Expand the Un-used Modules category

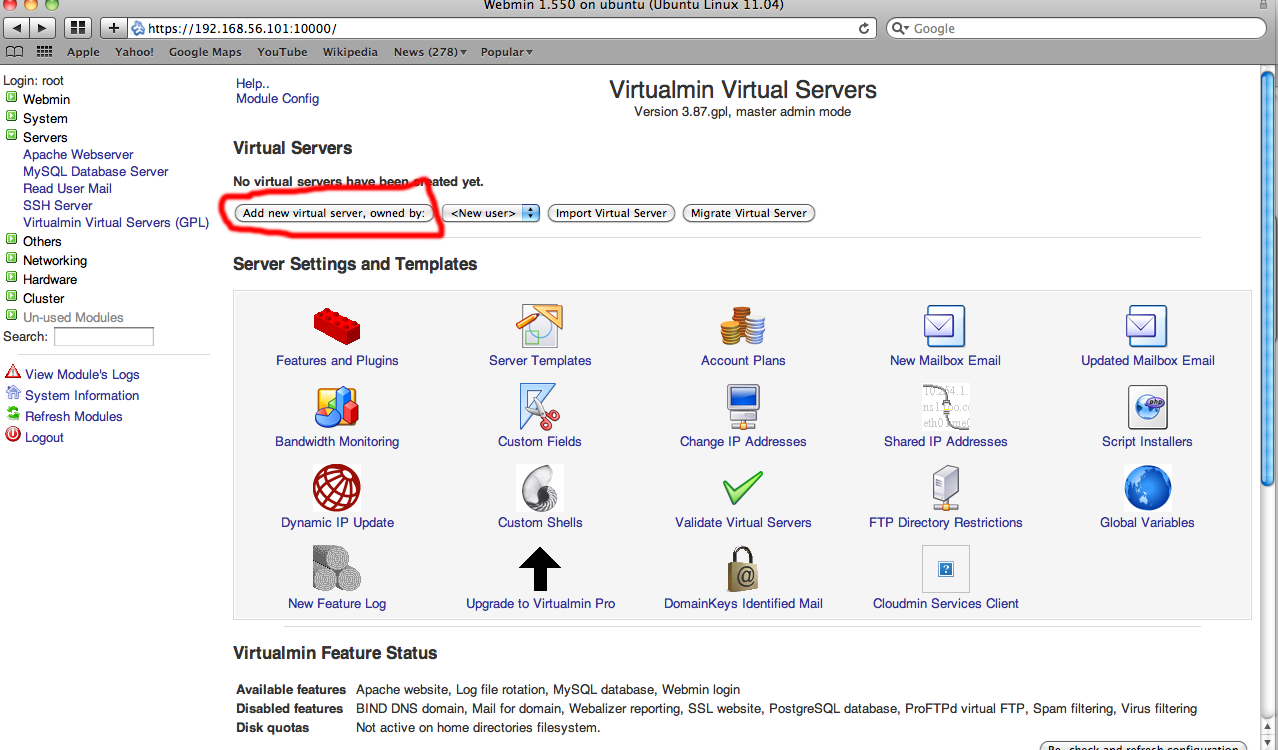(x=12, y=316)
